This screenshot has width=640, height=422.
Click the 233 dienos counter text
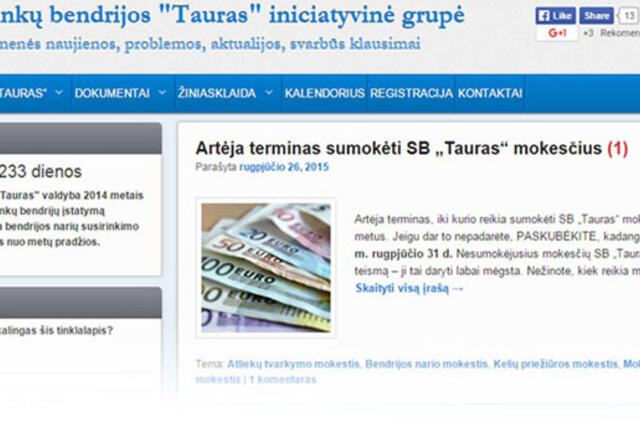coord(41,172)
